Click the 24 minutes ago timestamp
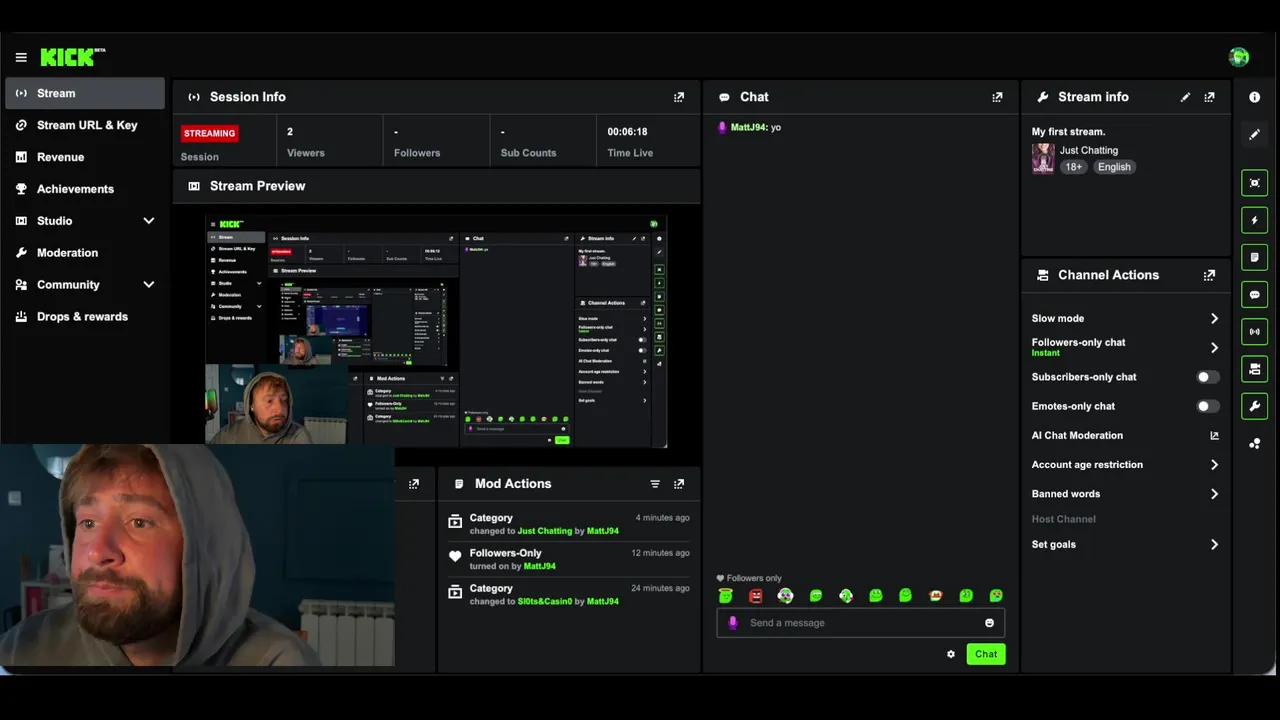 point(662,588)
